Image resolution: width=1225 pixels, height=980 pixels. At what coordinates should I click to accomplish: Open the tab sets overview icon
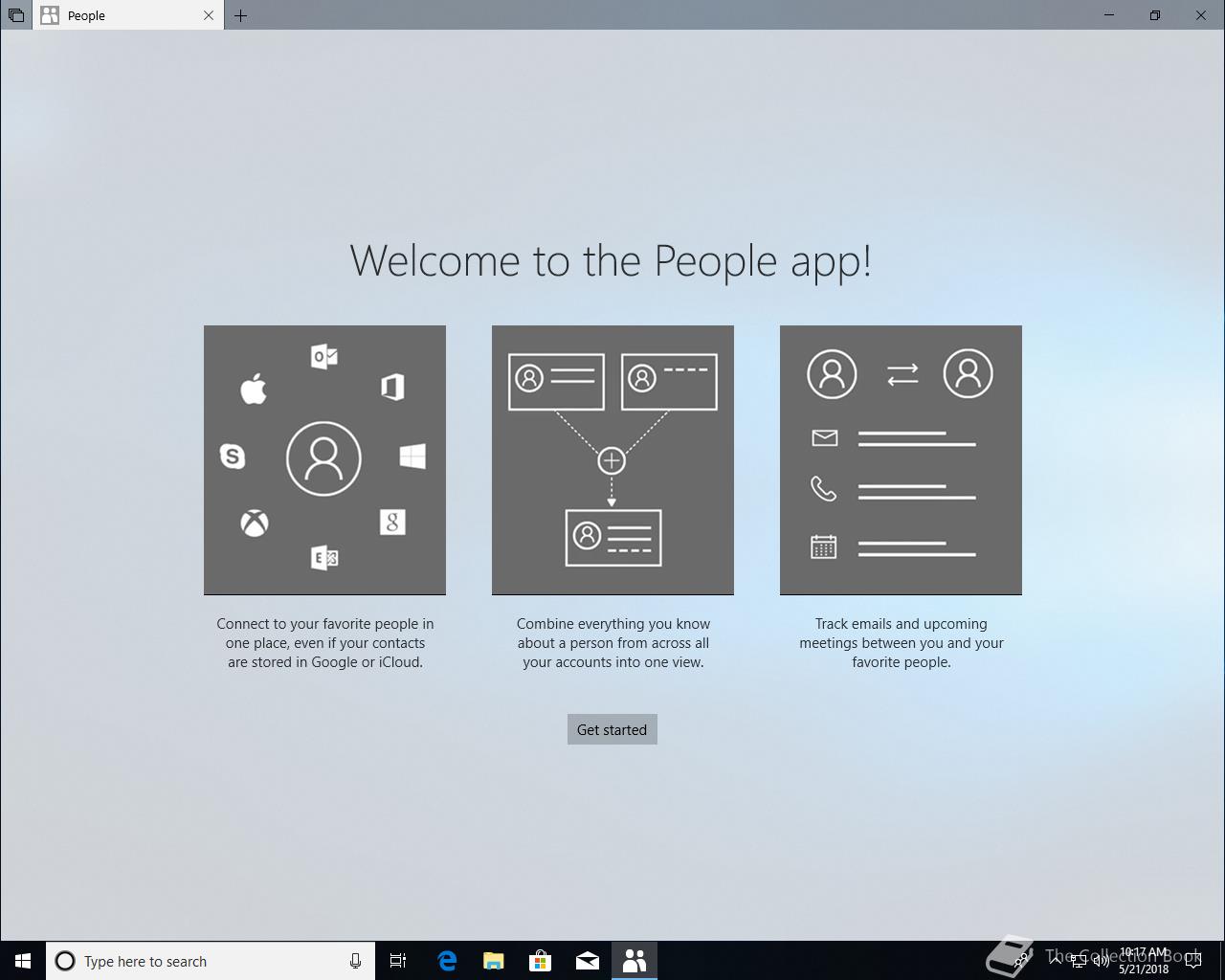16,15
